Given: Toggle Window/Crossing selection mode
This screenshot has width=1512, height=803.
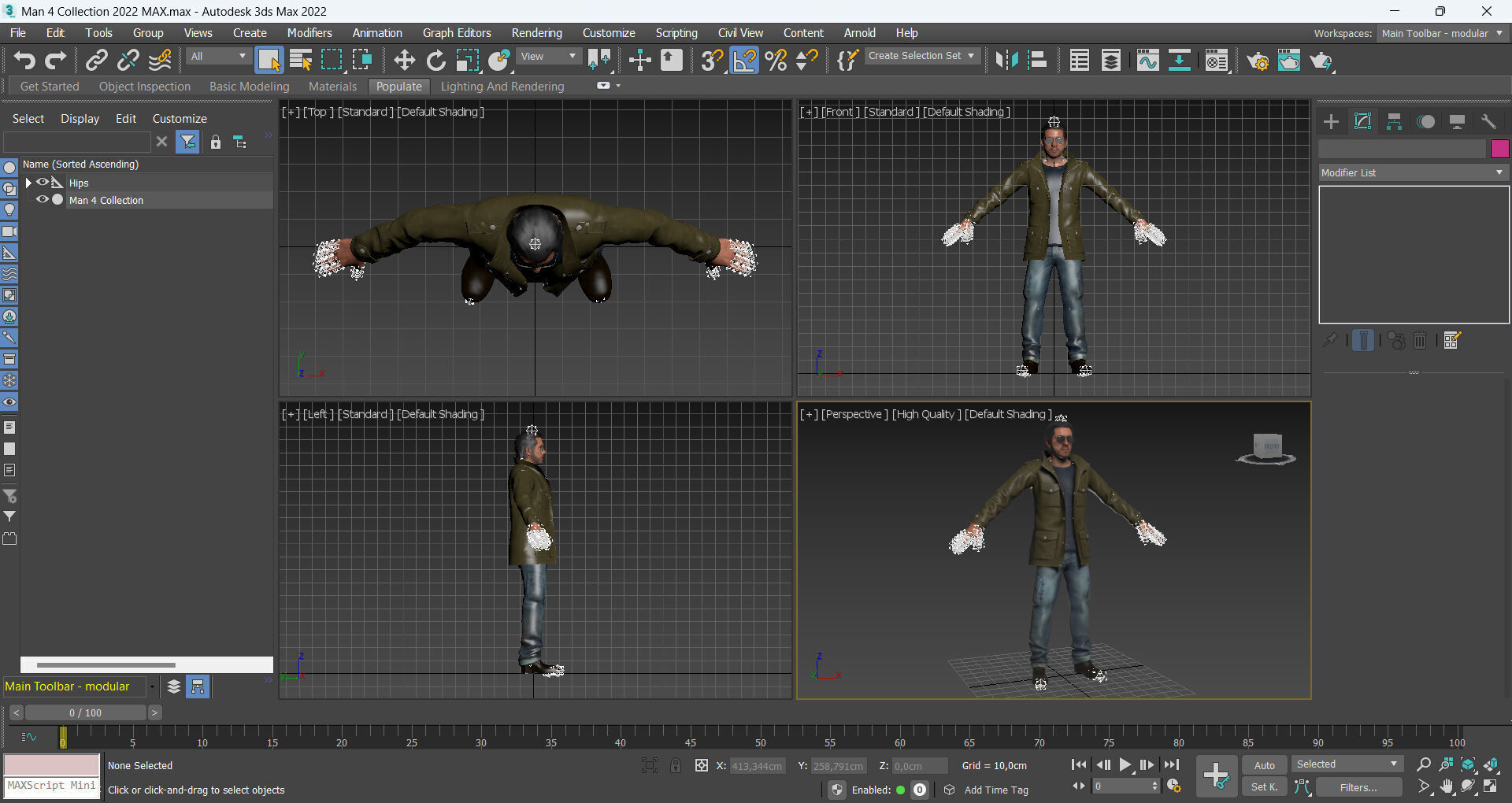Looking at the screenshot, I should tap(362, 61).
